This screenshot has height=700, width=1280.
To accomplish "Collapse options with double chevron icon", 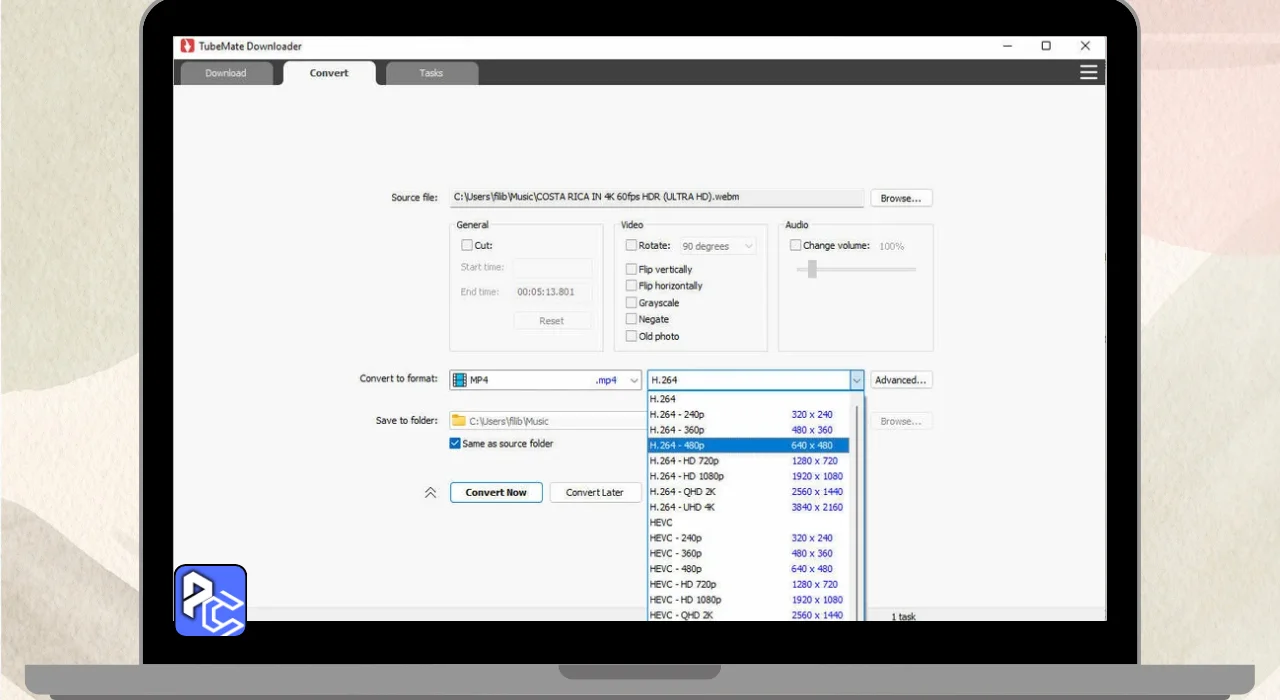I will click(431, 493).
